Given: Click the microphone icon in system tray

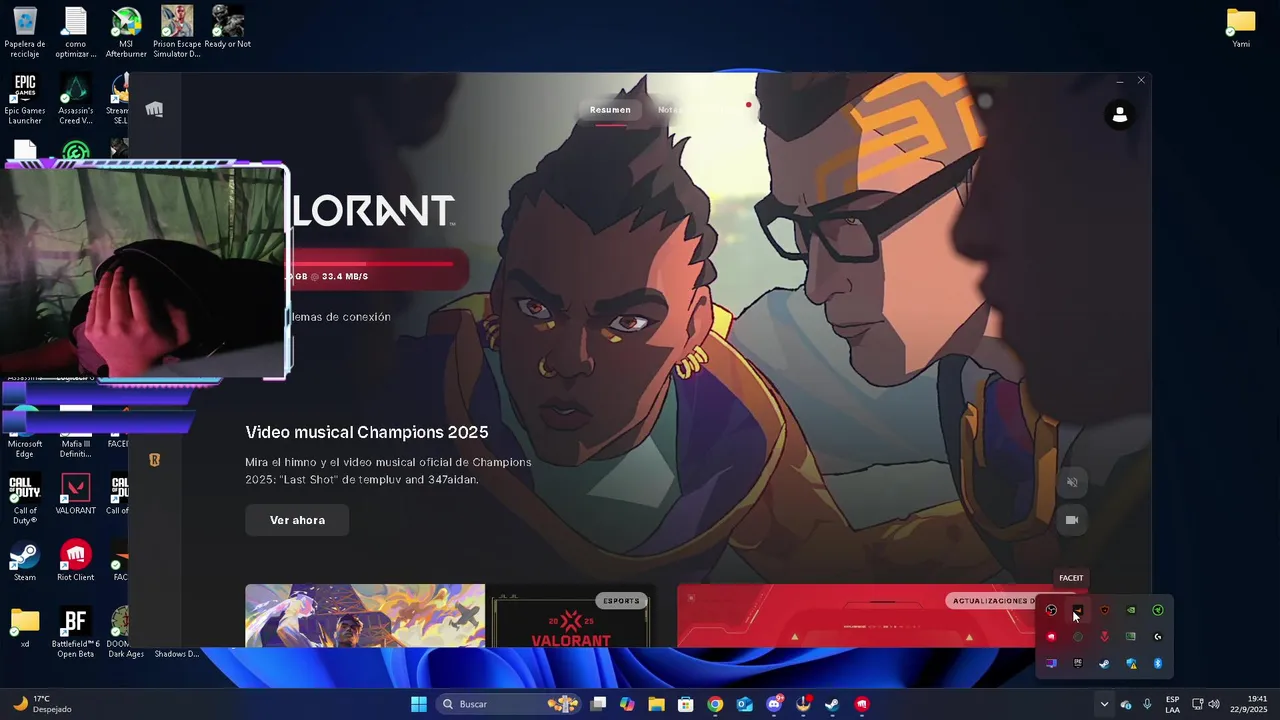Looking at the screenshot, I should (x=1147, y=704).
